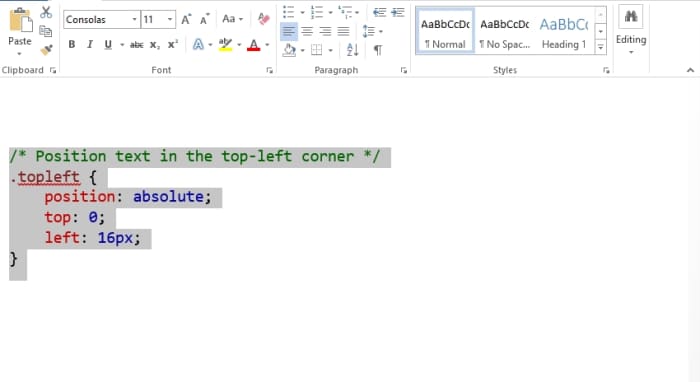Copy selection using the Copy icon
Screen dimensions: 700x382
coord(46,31)
